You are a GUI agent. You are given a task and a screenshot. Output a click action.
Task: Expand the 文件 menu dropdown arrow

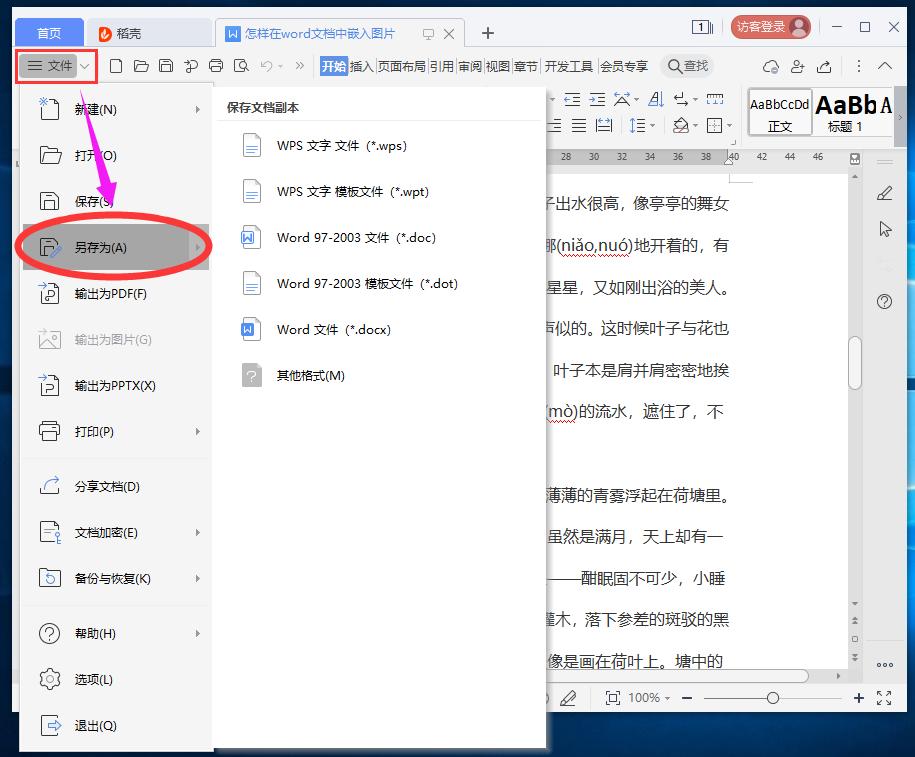(x=84, y=65)
